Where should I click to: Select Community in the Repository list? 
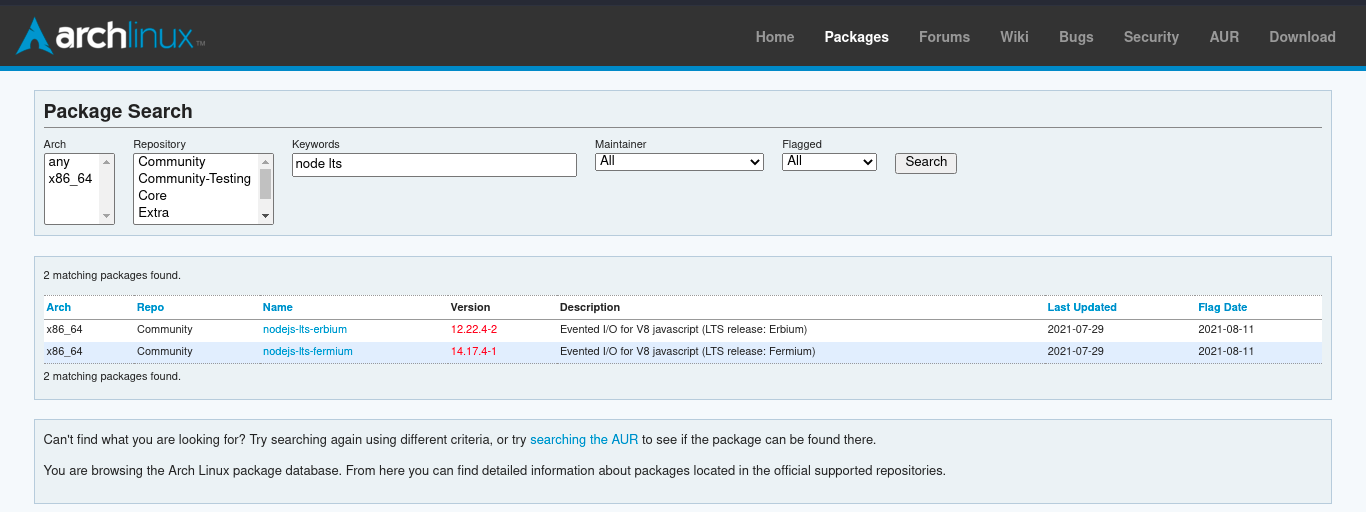[x=196, y=162]
